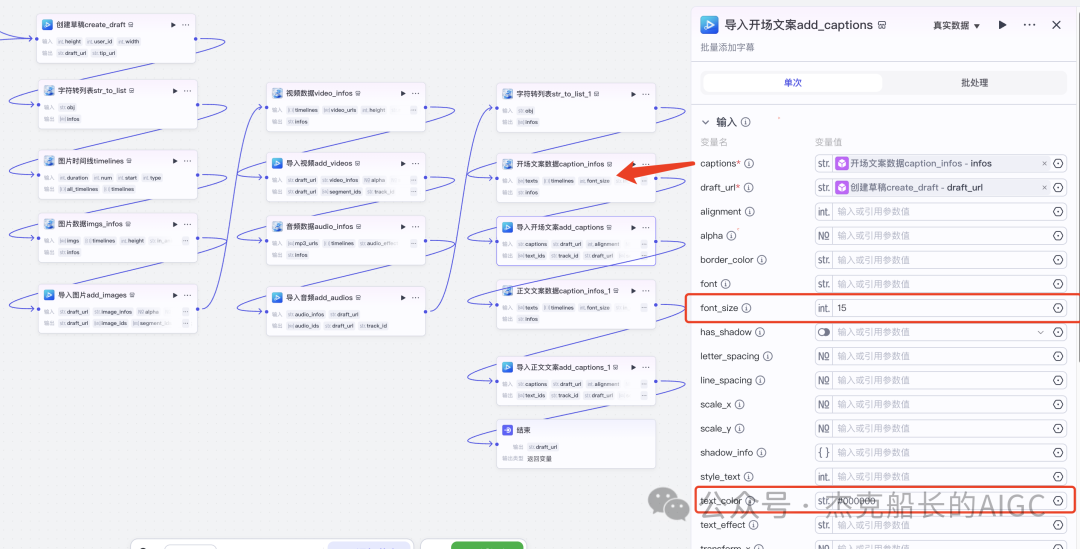The width and height of the screenshot is (1080, 549).
Task: Run the 音频数据audio_infos node
Action: pos(403,227)
